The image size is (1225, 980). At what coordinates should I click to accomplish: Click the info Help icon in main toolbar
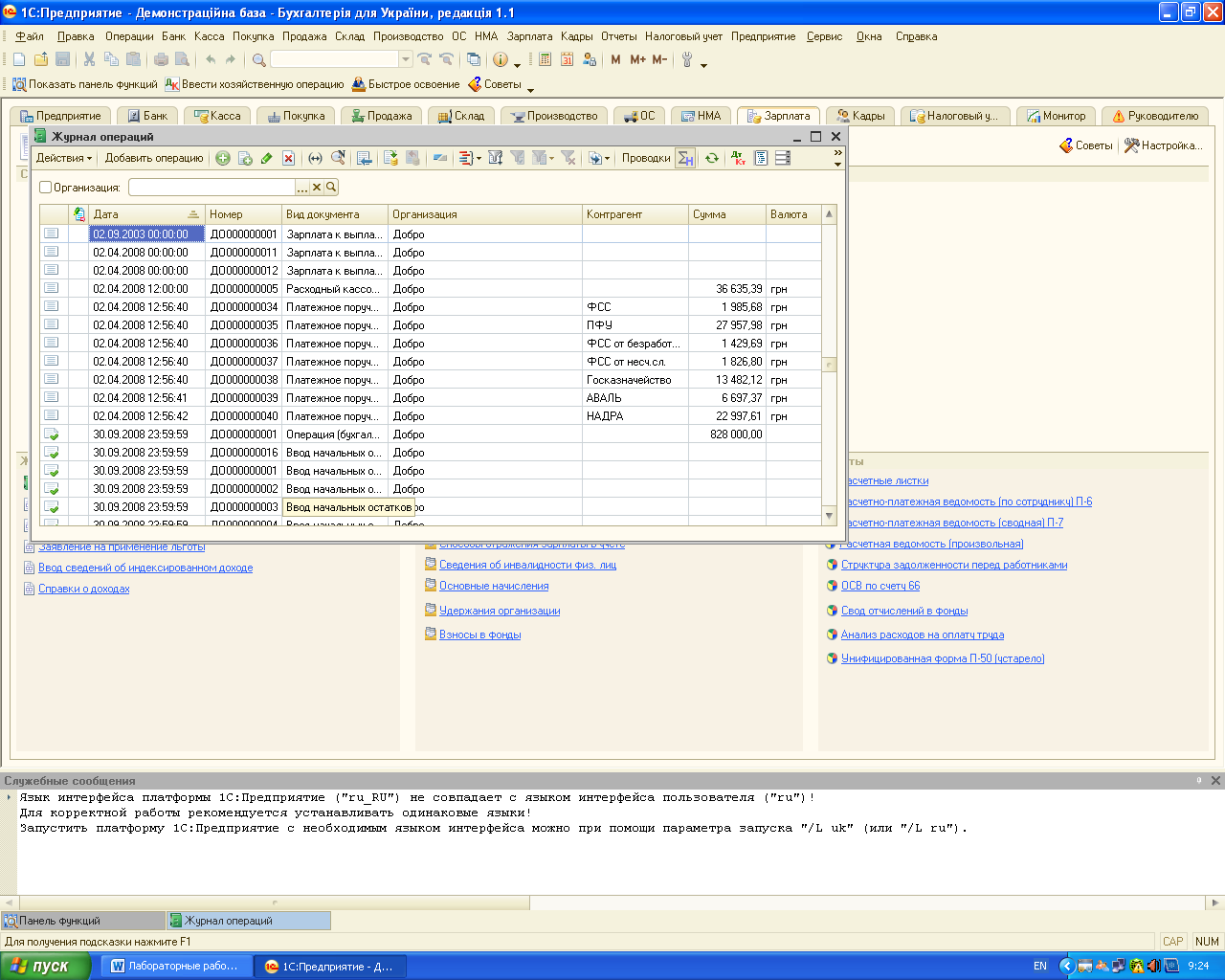point(501,59)
